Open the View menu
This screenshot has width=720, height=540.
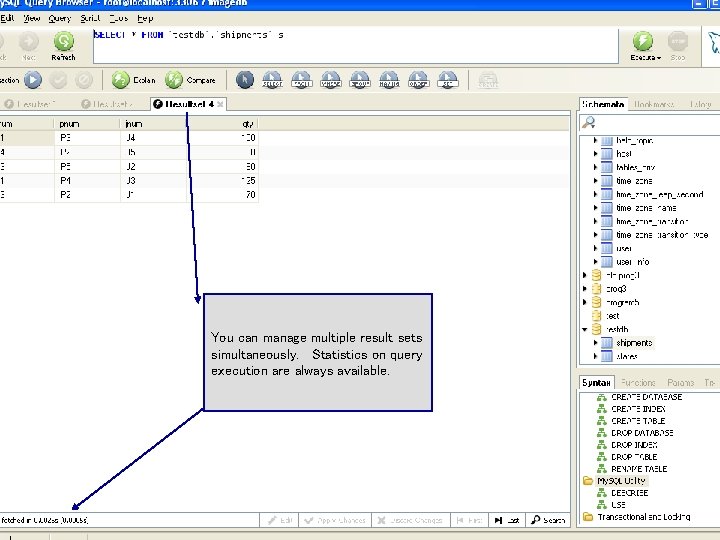pyautogui.click(x=32, y=18)
